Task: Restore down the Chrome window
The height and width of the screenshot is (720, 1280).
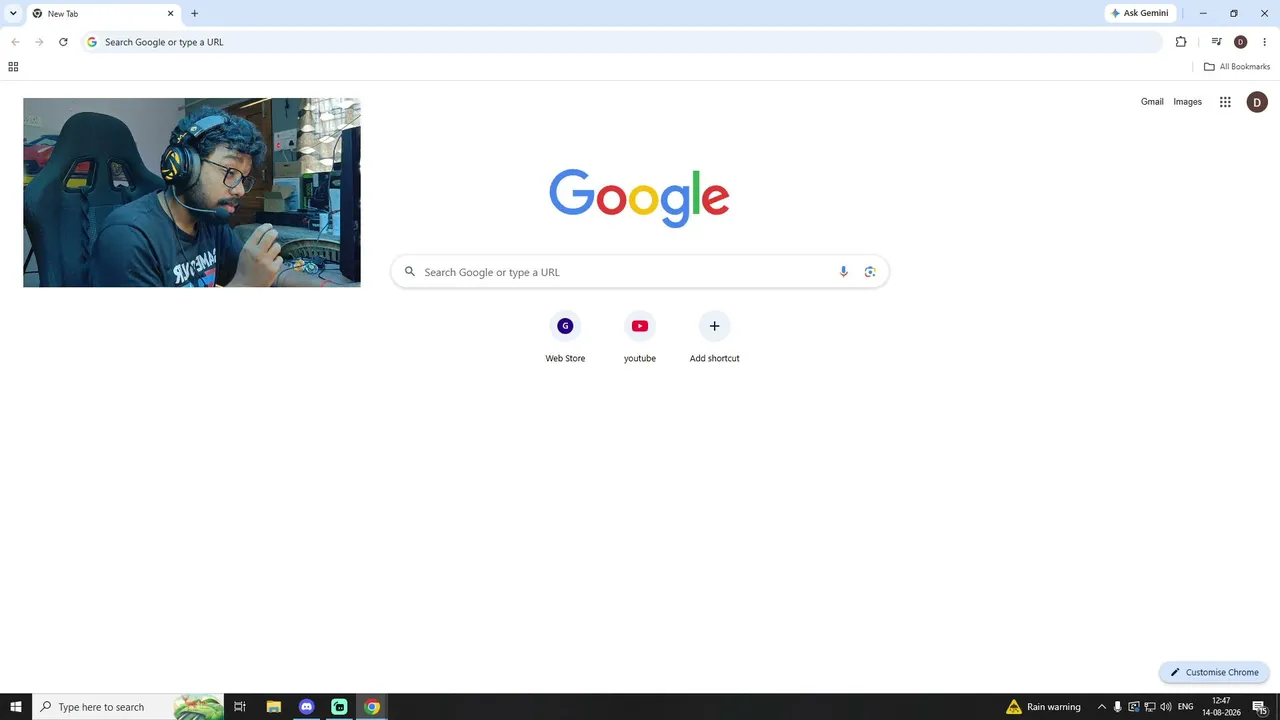Action: pos(1233,13)
